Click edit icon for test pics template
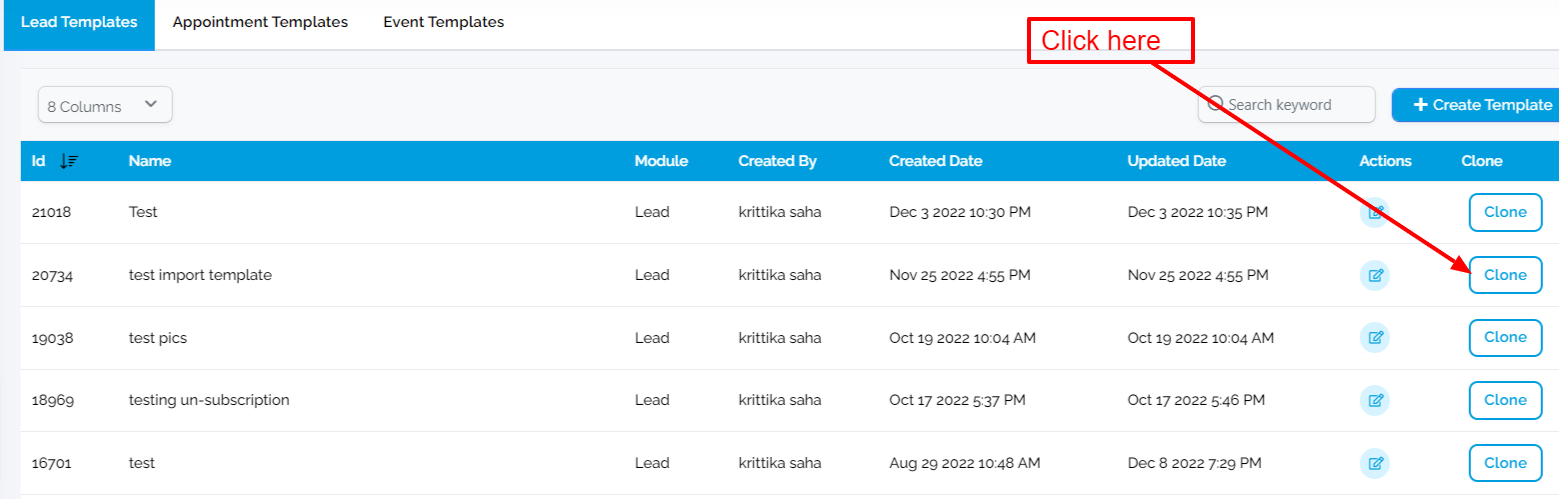The height and width of the screenshot is (499, 1559). pyautogui.click(x=1375, y=338)
